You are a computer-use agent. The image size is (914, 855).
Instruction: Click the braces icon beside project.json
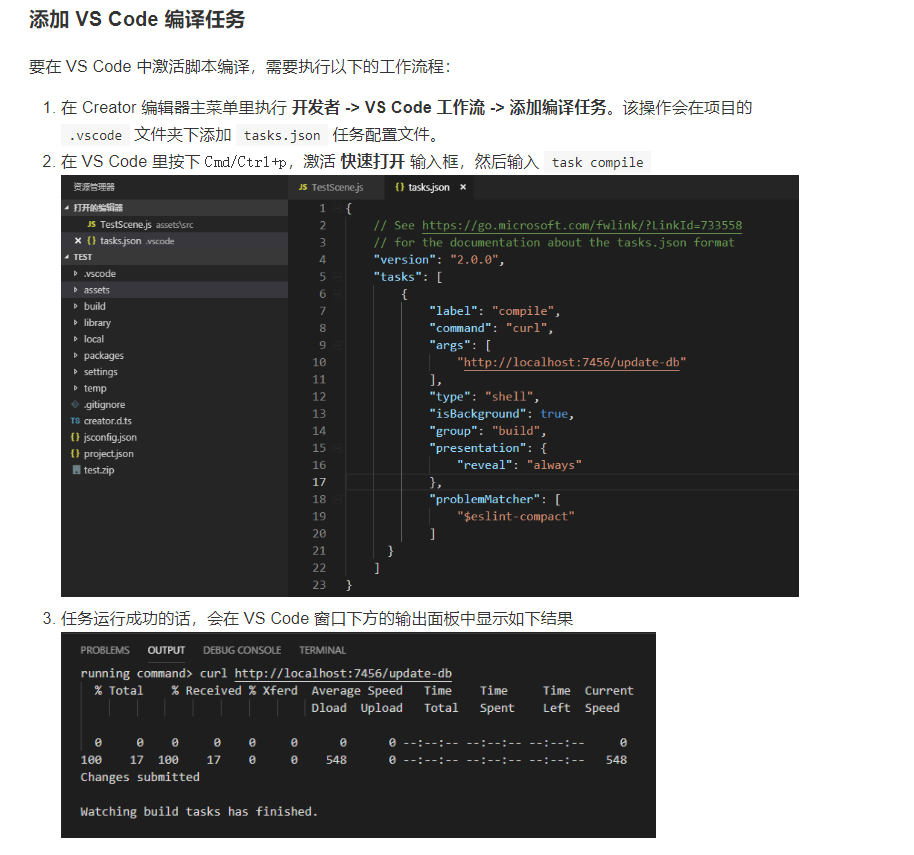pos(75,453)
